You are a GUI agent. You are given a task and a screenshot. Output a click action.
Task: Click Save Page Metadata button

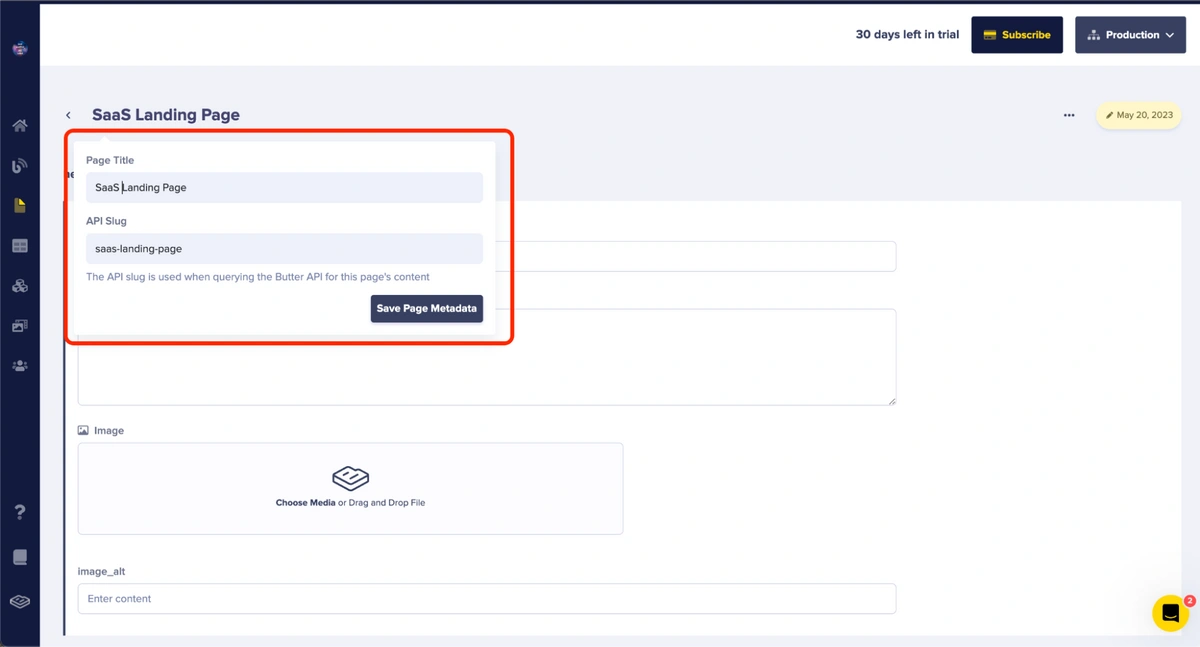(426, 308)
